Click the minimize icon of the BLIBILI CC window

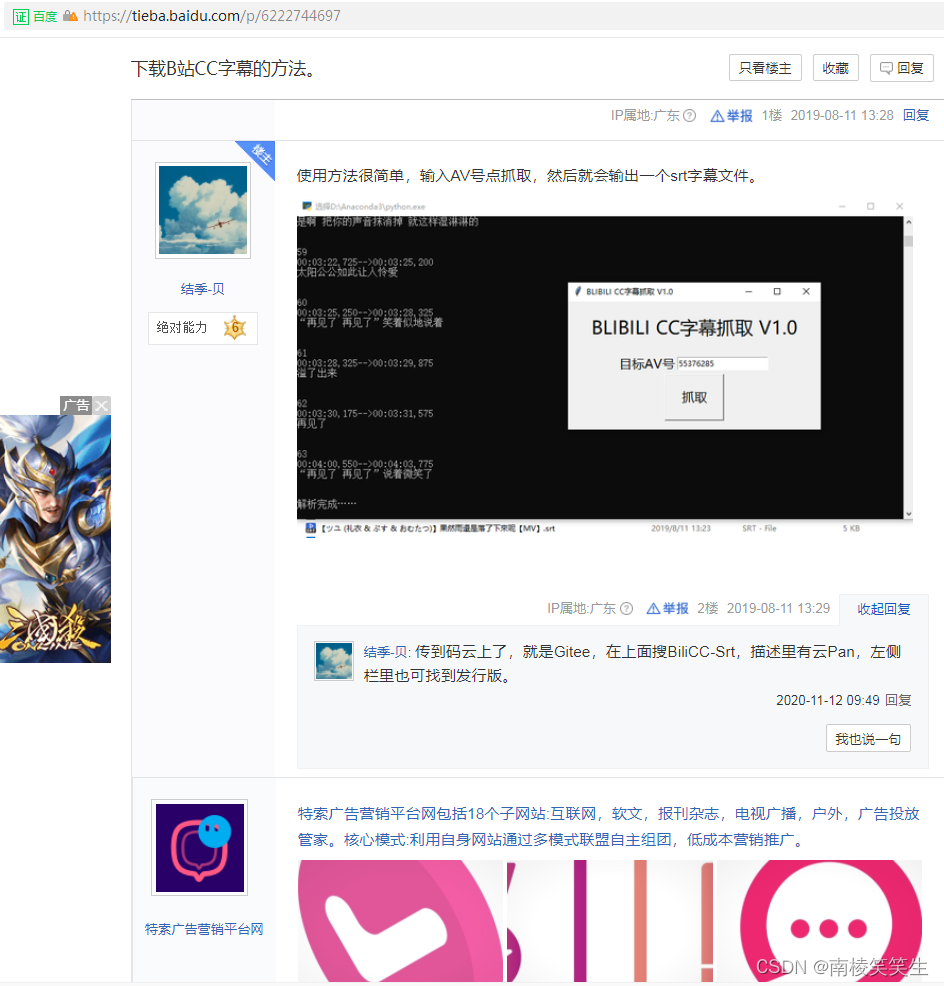coord(748,292)
